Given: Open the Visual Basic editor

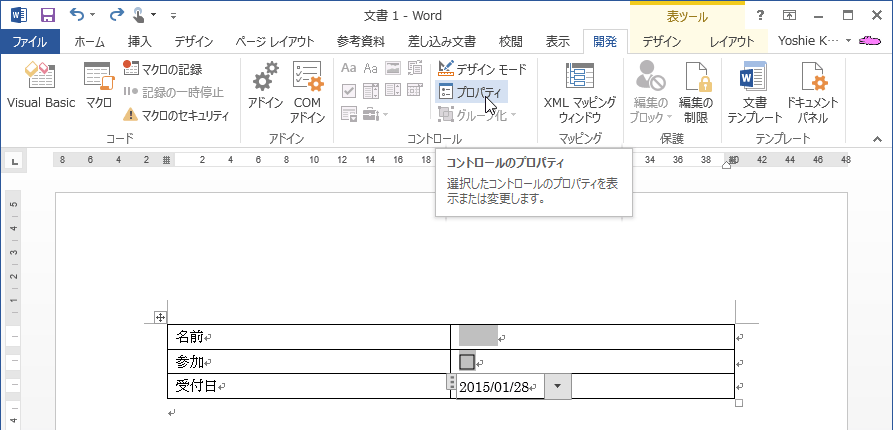Looking at the screenshot, I should click(40, 86).
